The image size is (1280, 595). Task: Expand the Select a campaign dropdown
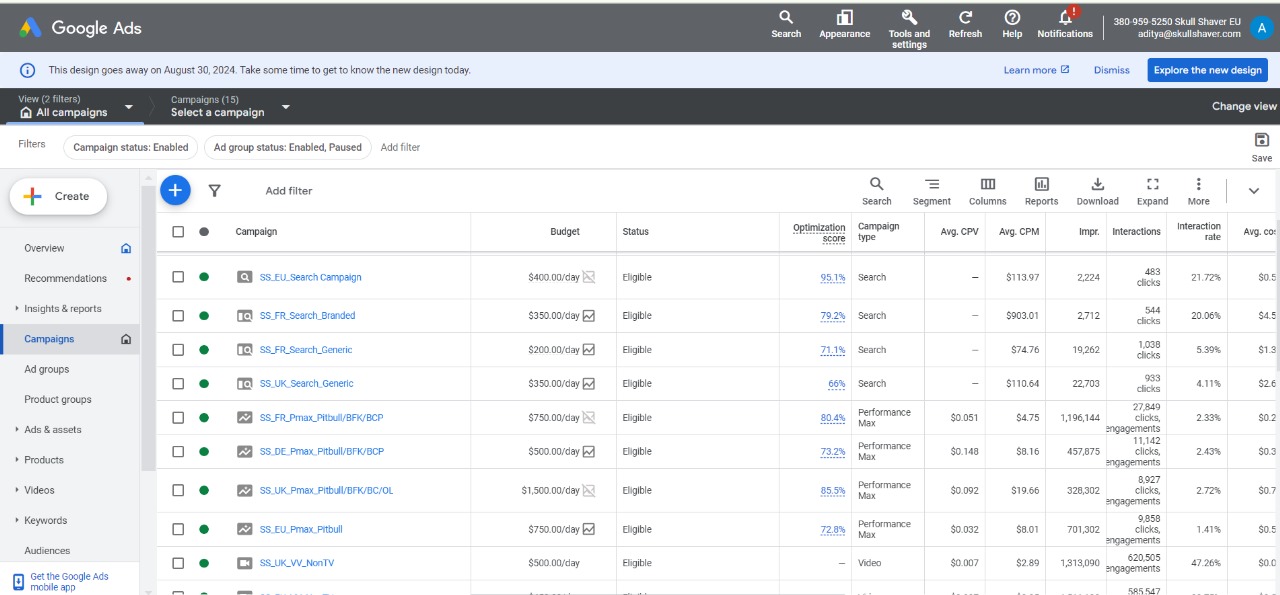(285, 107)
